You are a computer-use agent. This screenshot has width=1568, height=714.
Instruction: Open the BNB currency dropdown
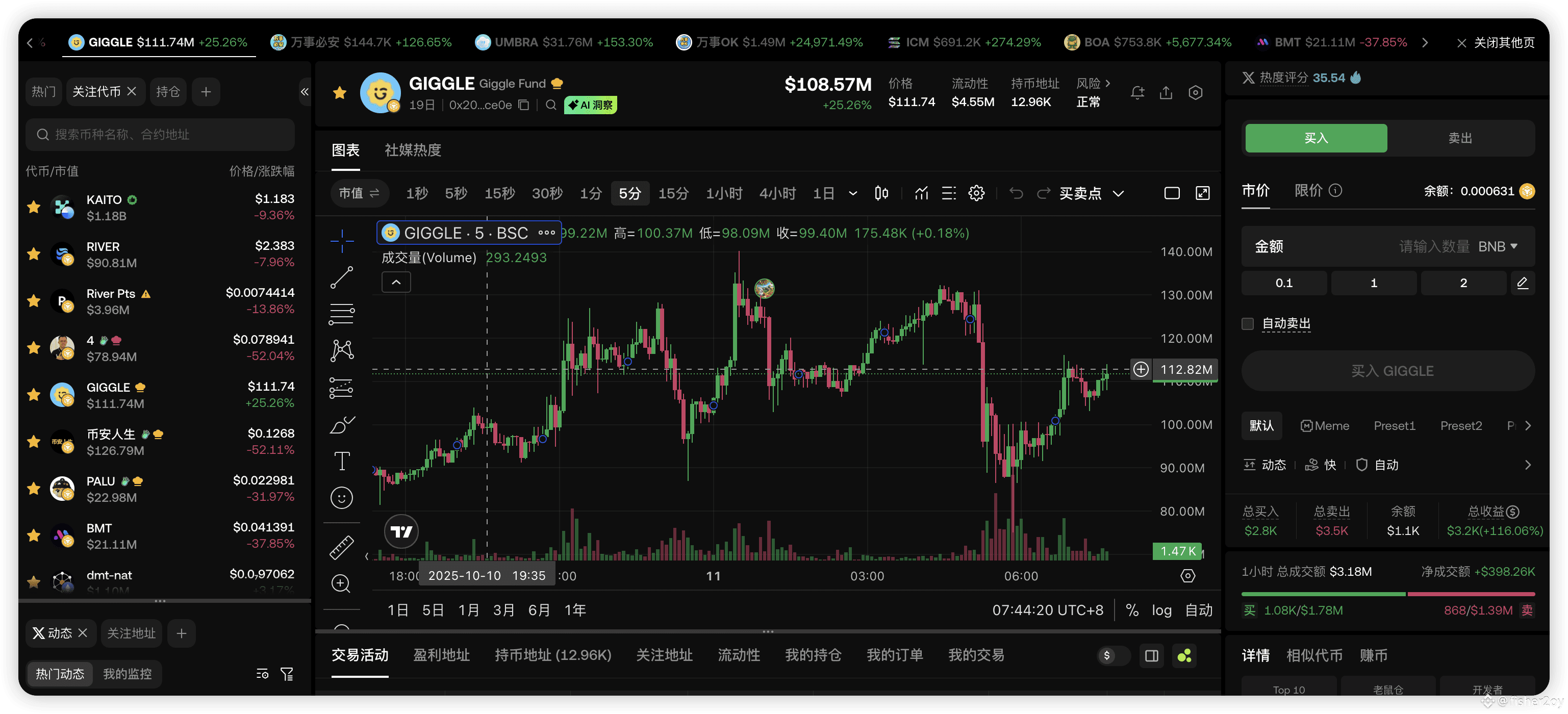[x=1498, y=246]
